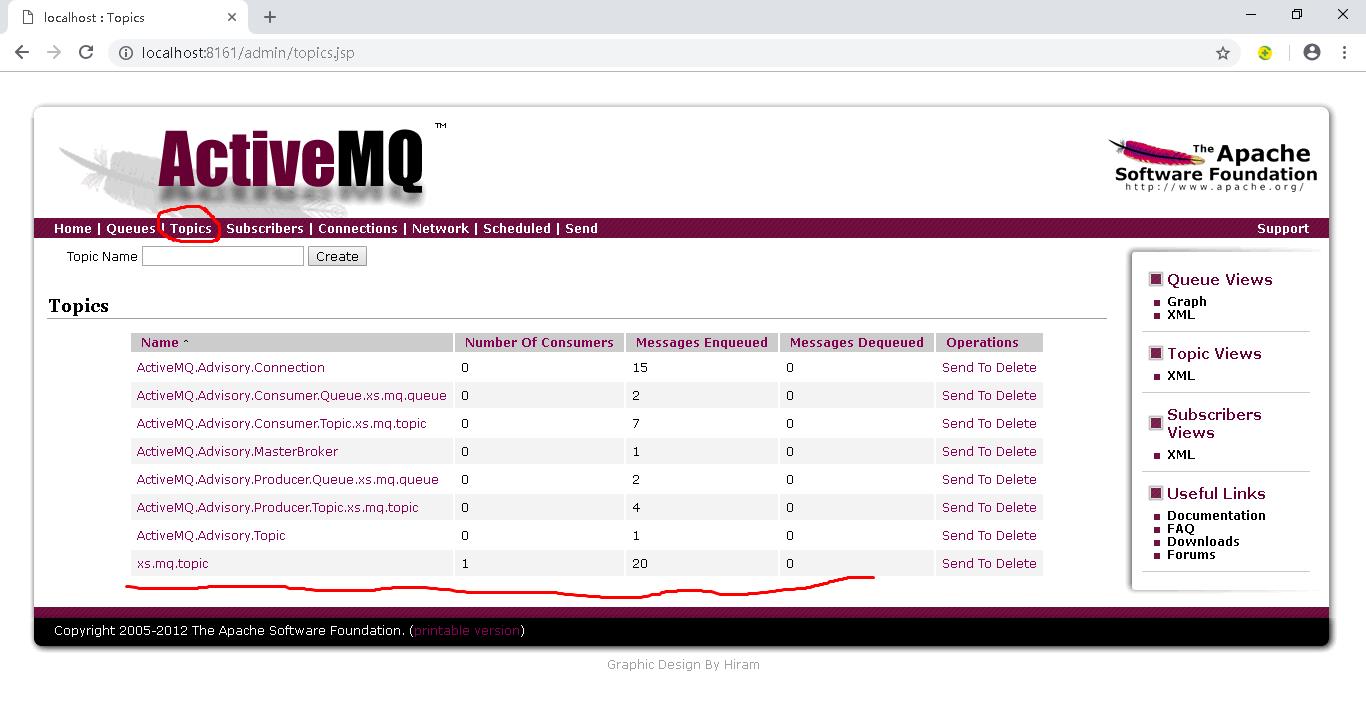Open Topic Views XML link
Image resolution: width=1366 pixels, height=728 pixels.
(x=1180, y=375)
